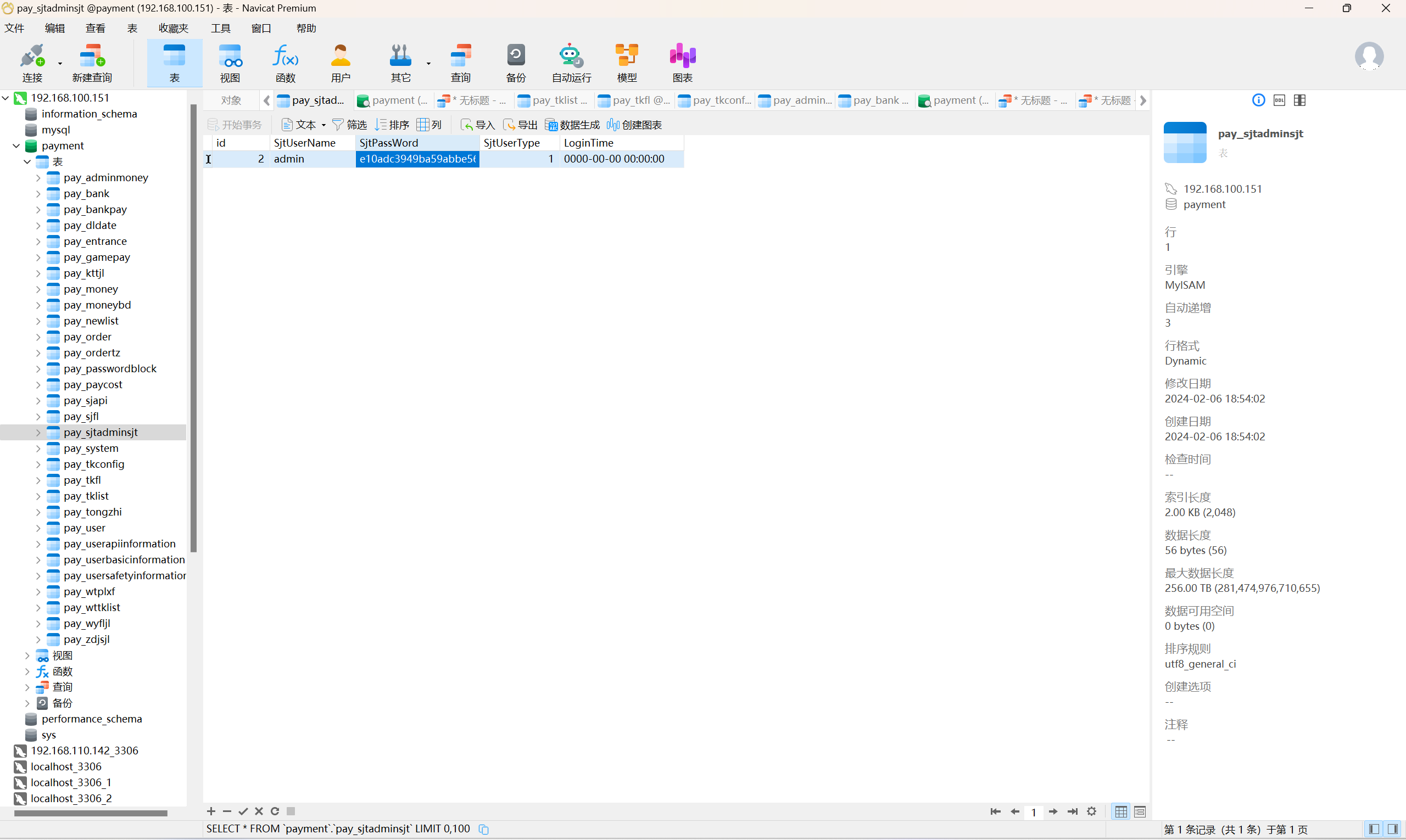This screenshot has height=840, width=1406.
Task: Open 自动运行 (Automation) toolbar icon
Action: [x=571, y=63]
